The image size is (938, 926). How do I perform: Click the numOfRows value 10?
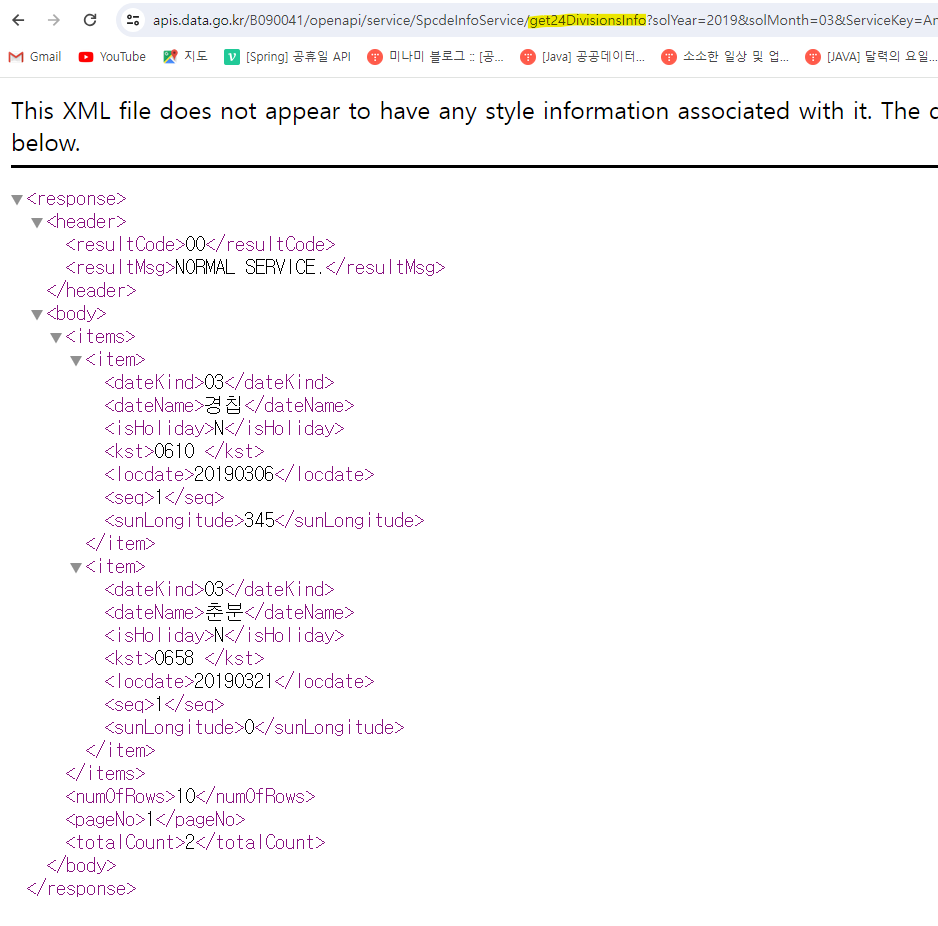click(185, 797)
